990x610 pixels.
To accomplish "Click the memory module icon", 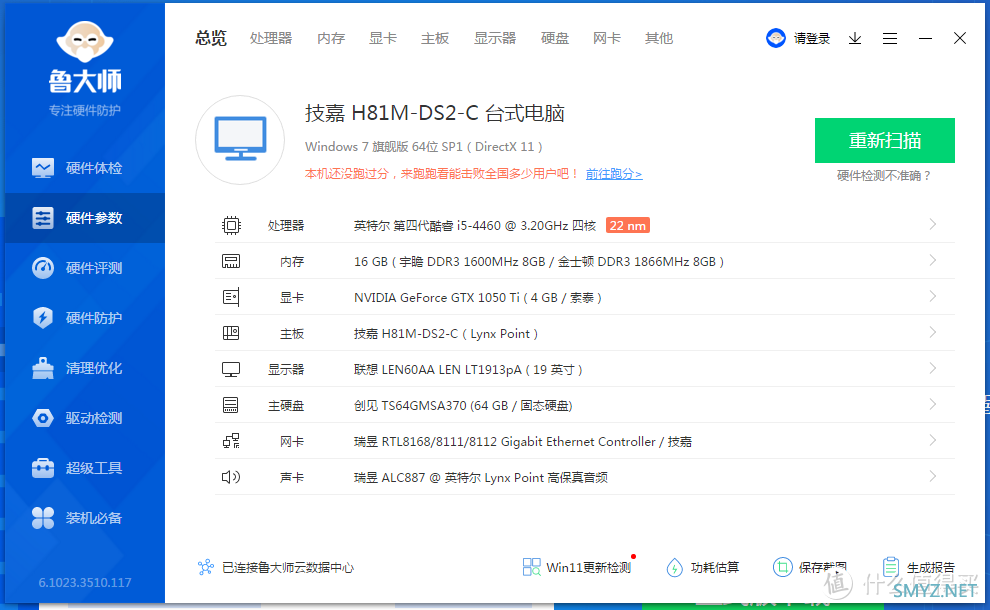I will click(231, 261).
